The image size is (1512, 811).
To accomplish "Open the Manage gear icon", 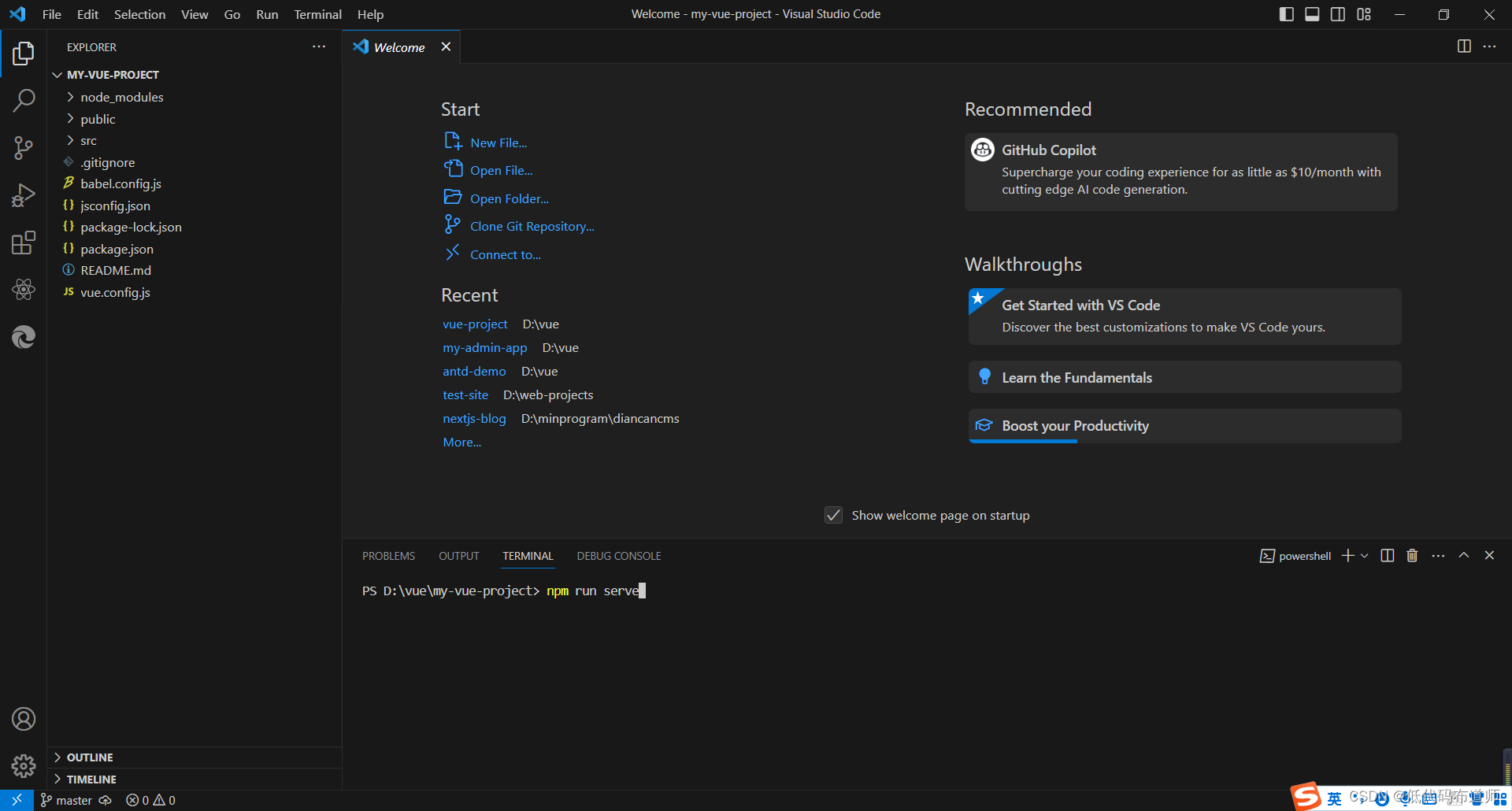I will (24, 766).
